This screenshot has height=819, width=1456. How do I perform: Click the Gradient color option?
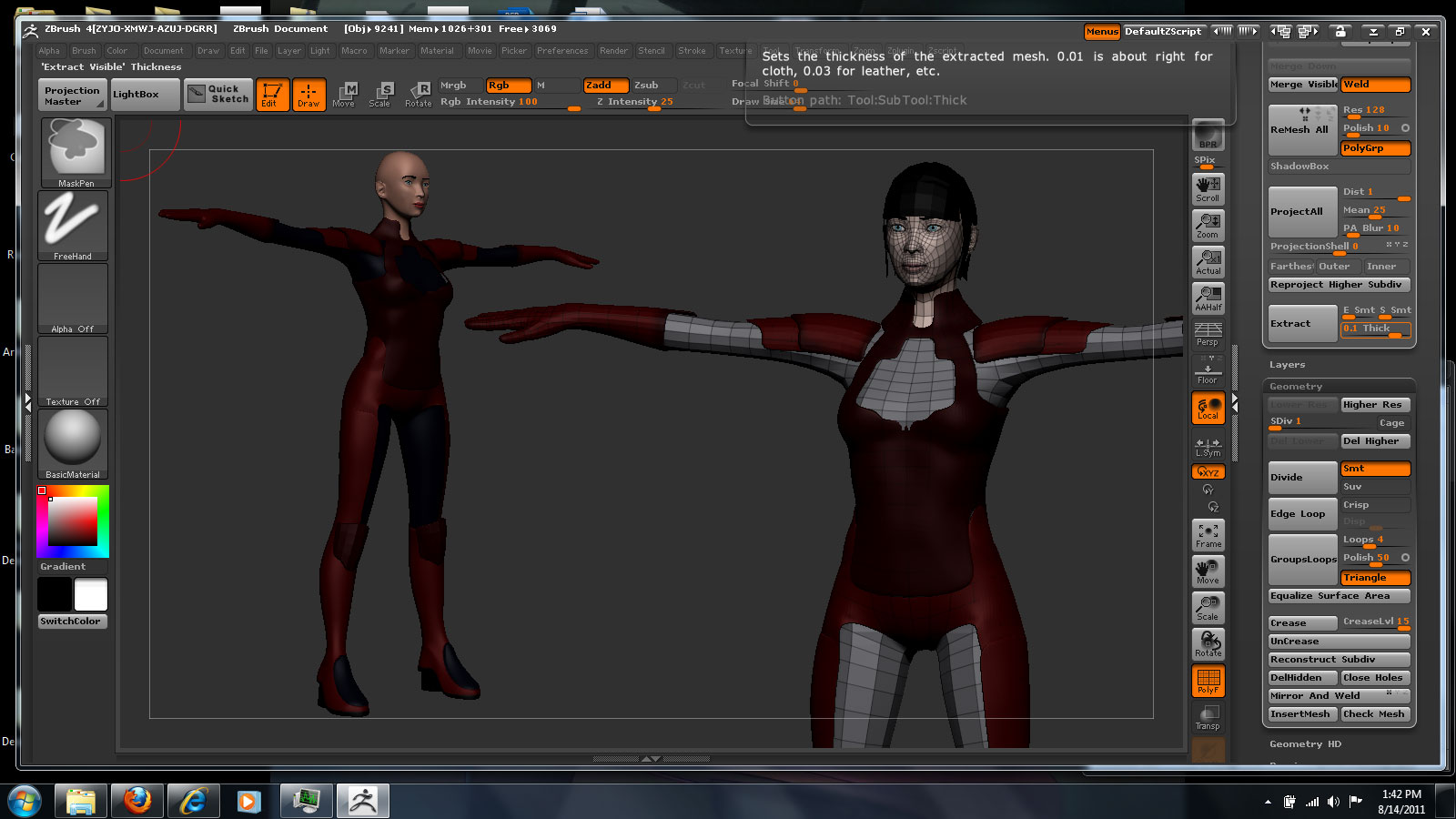click(x=63, y=566)
